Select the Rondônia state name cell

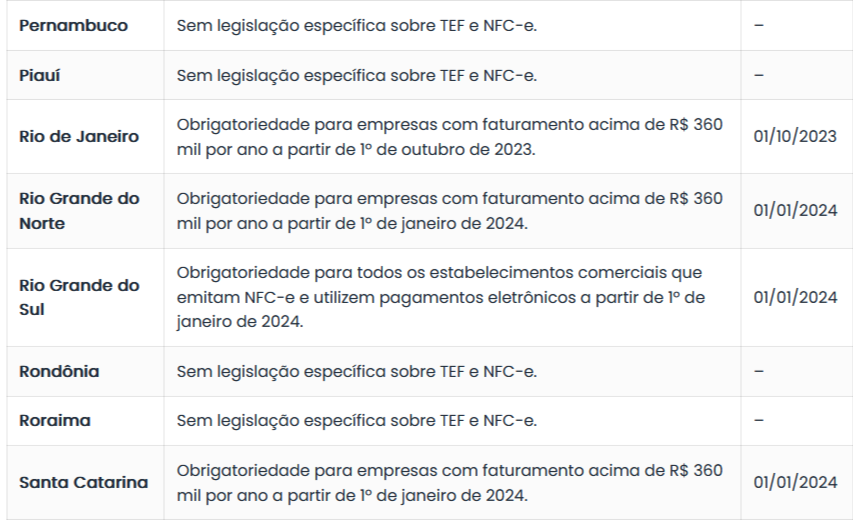59,371
